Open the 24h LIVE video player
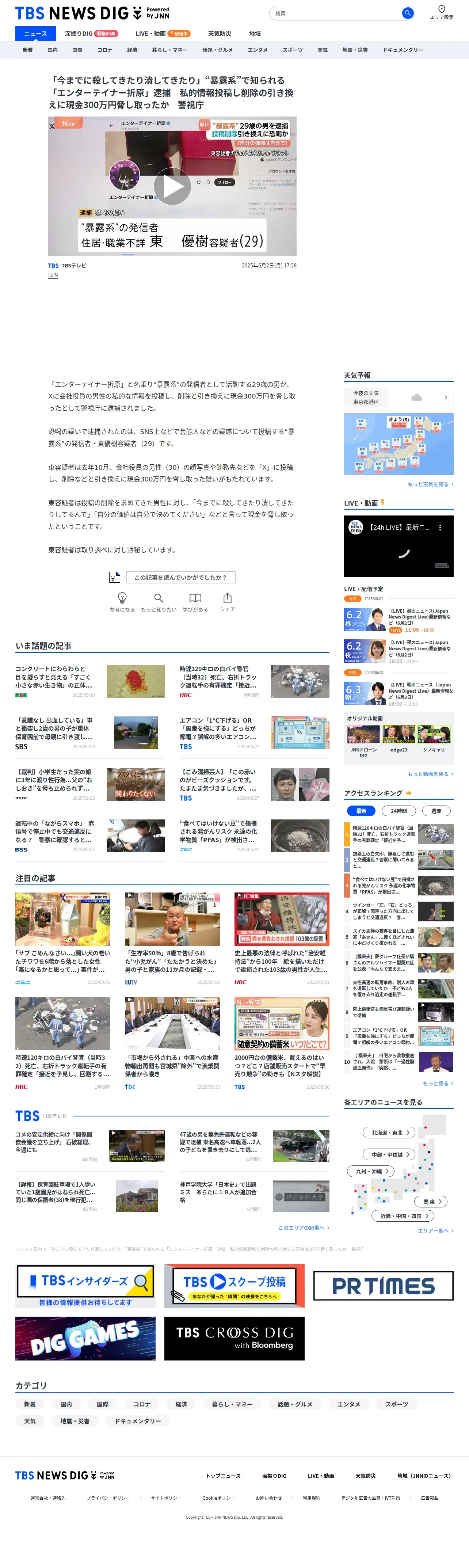 [399, 546]
